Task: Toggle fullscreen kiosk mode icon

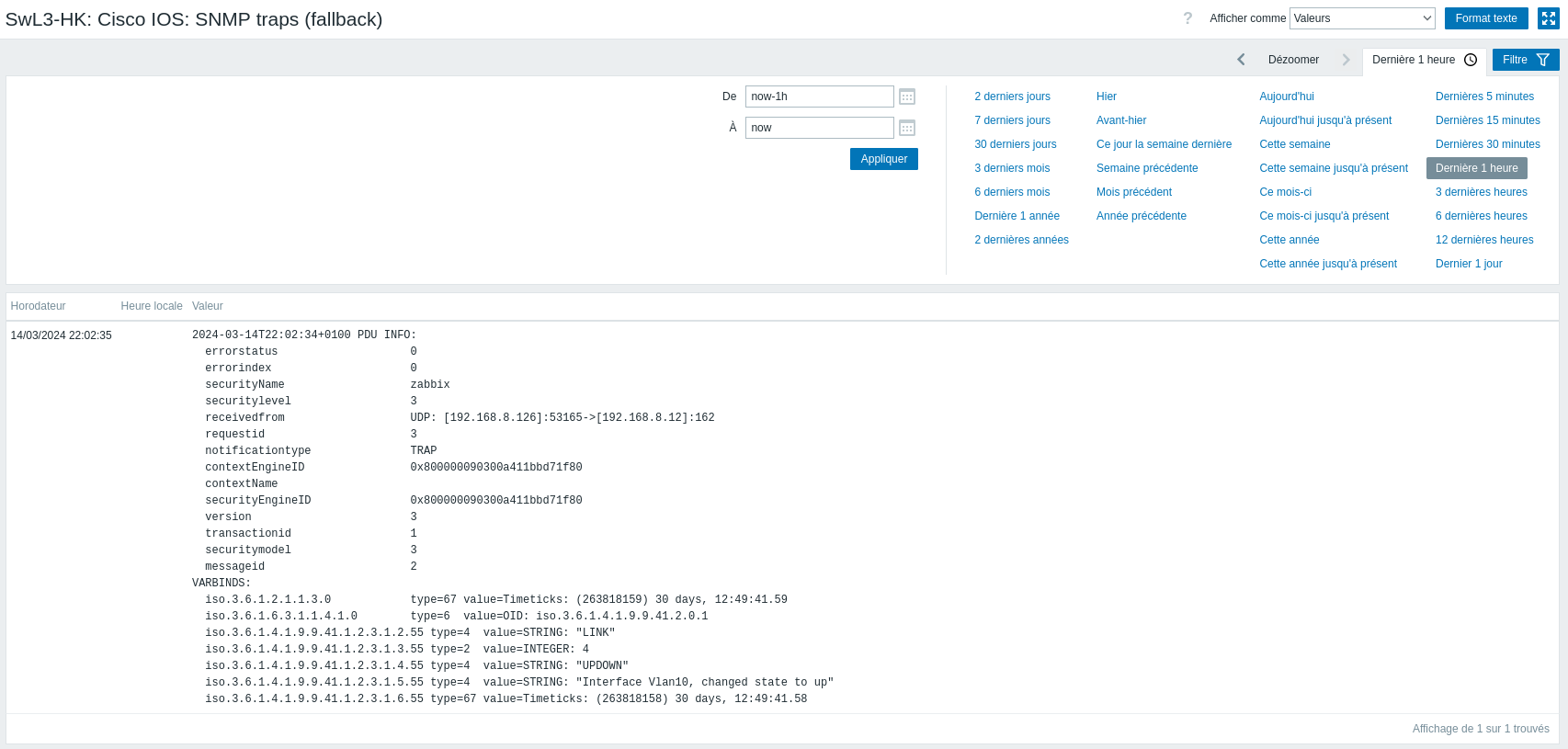Action: tap(1549, 18)
